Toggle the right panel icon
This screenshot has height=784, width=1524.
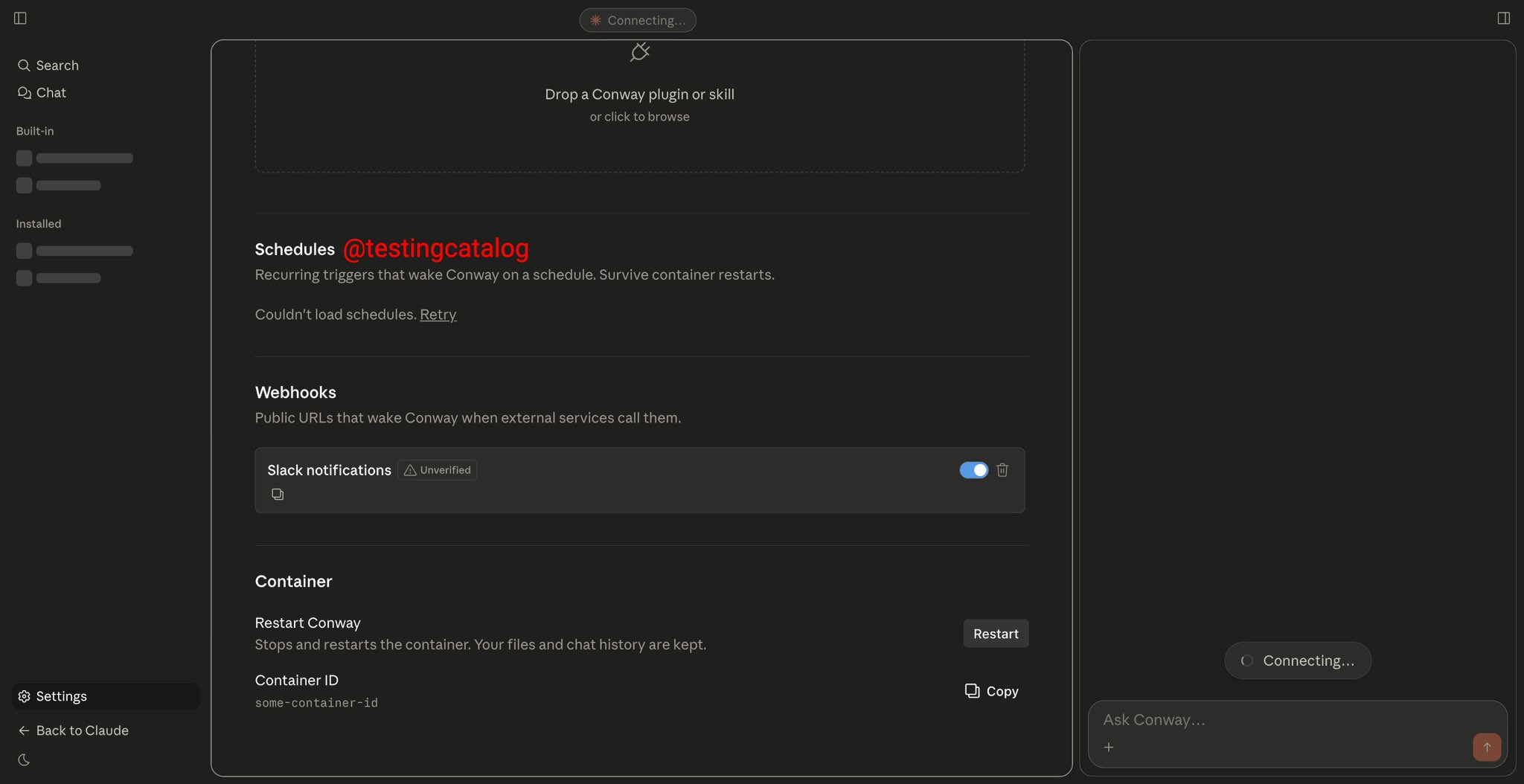[x=1503, y=18]
